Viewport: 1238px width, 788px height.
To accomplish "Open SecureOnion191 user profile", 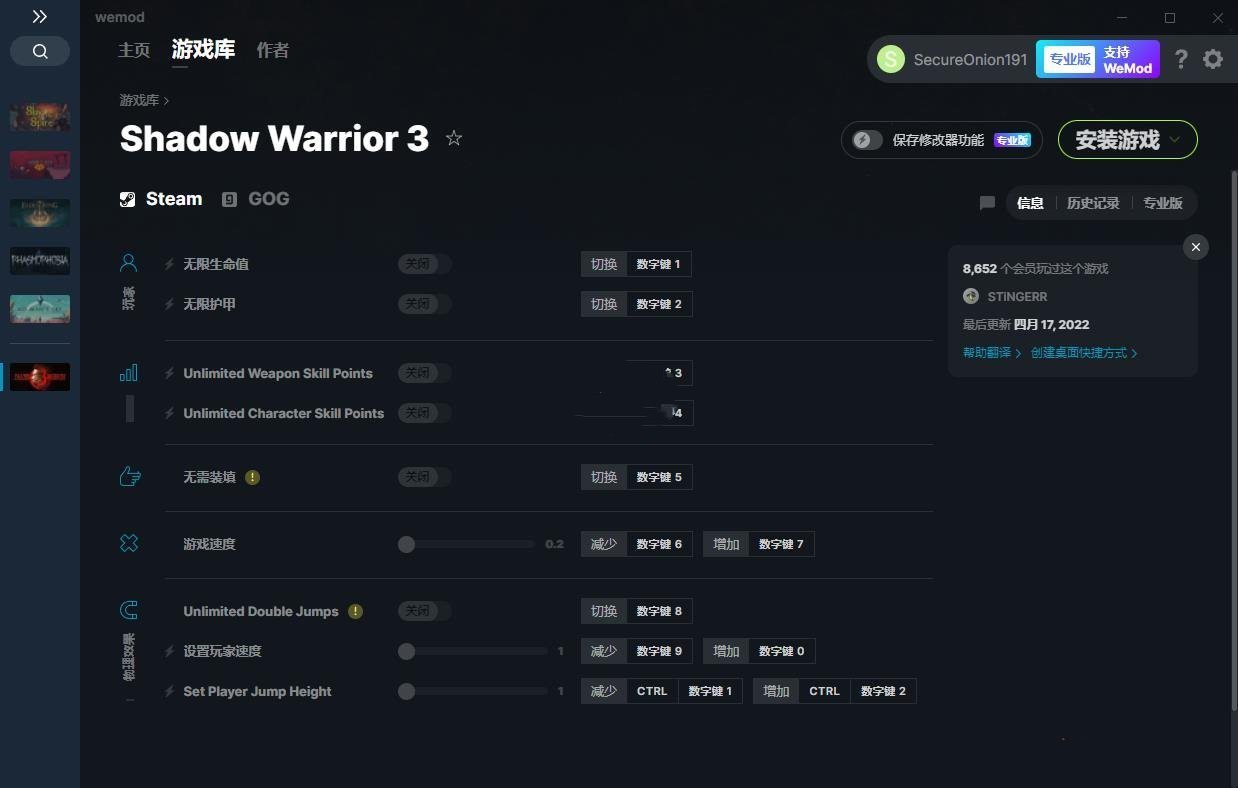I will pyautogui.click(x=952, y=59).
